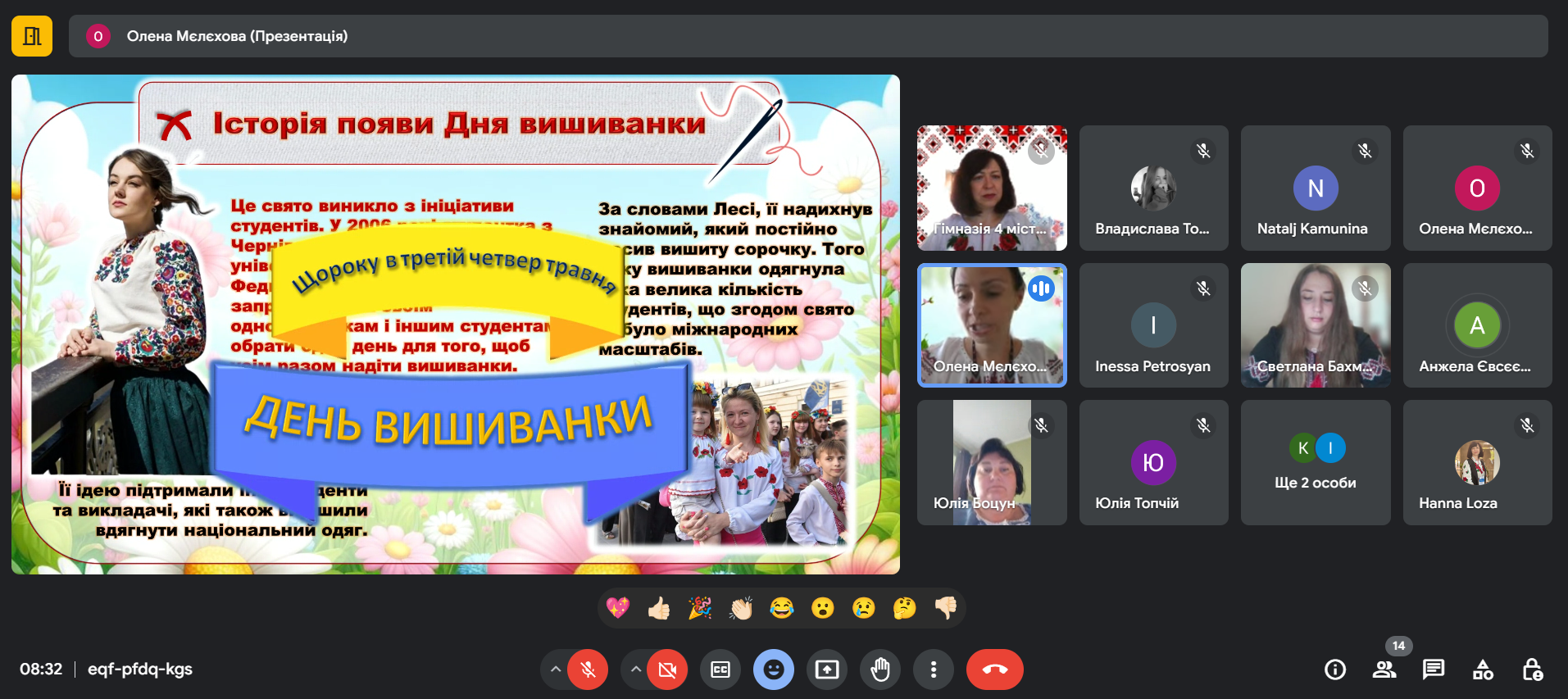Open host controls lock icon
Image resolution: width=1568 pixels, height=699 pixels.
(1531, 669)
